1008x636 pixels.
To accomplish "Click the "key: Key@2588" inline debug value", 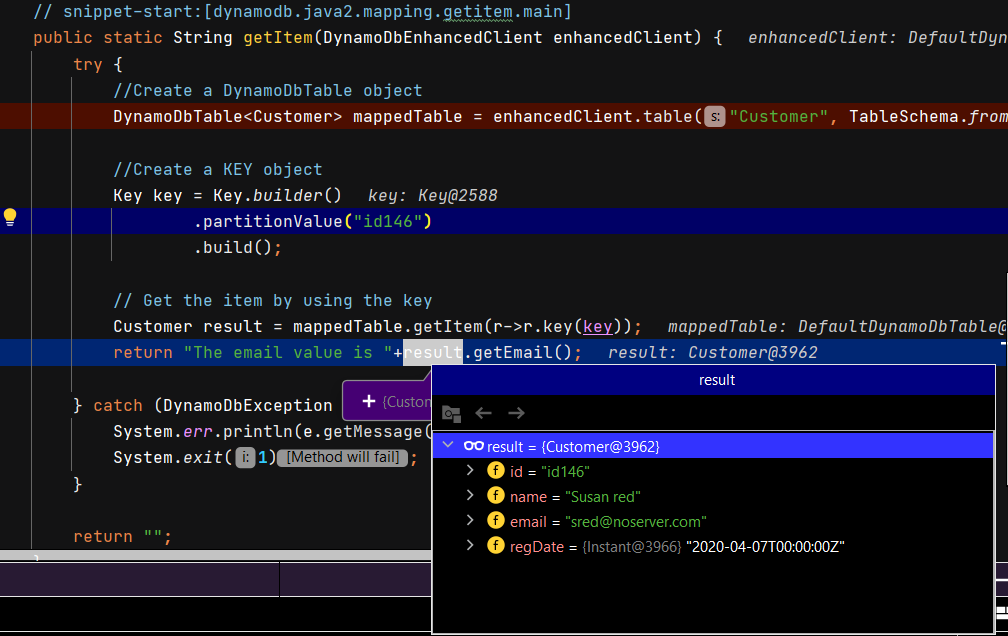I will pyautogui.click(x=433, y=195).
